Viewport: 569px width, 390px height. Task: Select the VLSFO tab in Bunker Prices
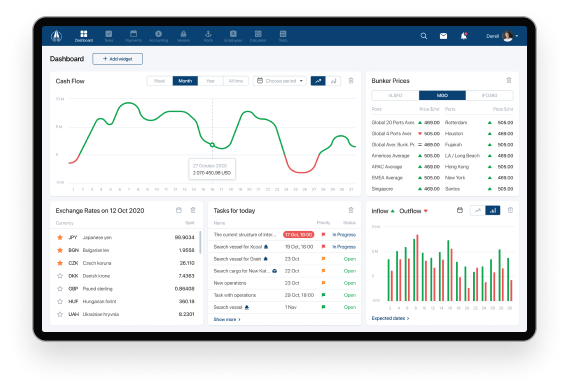coord(395,95)
